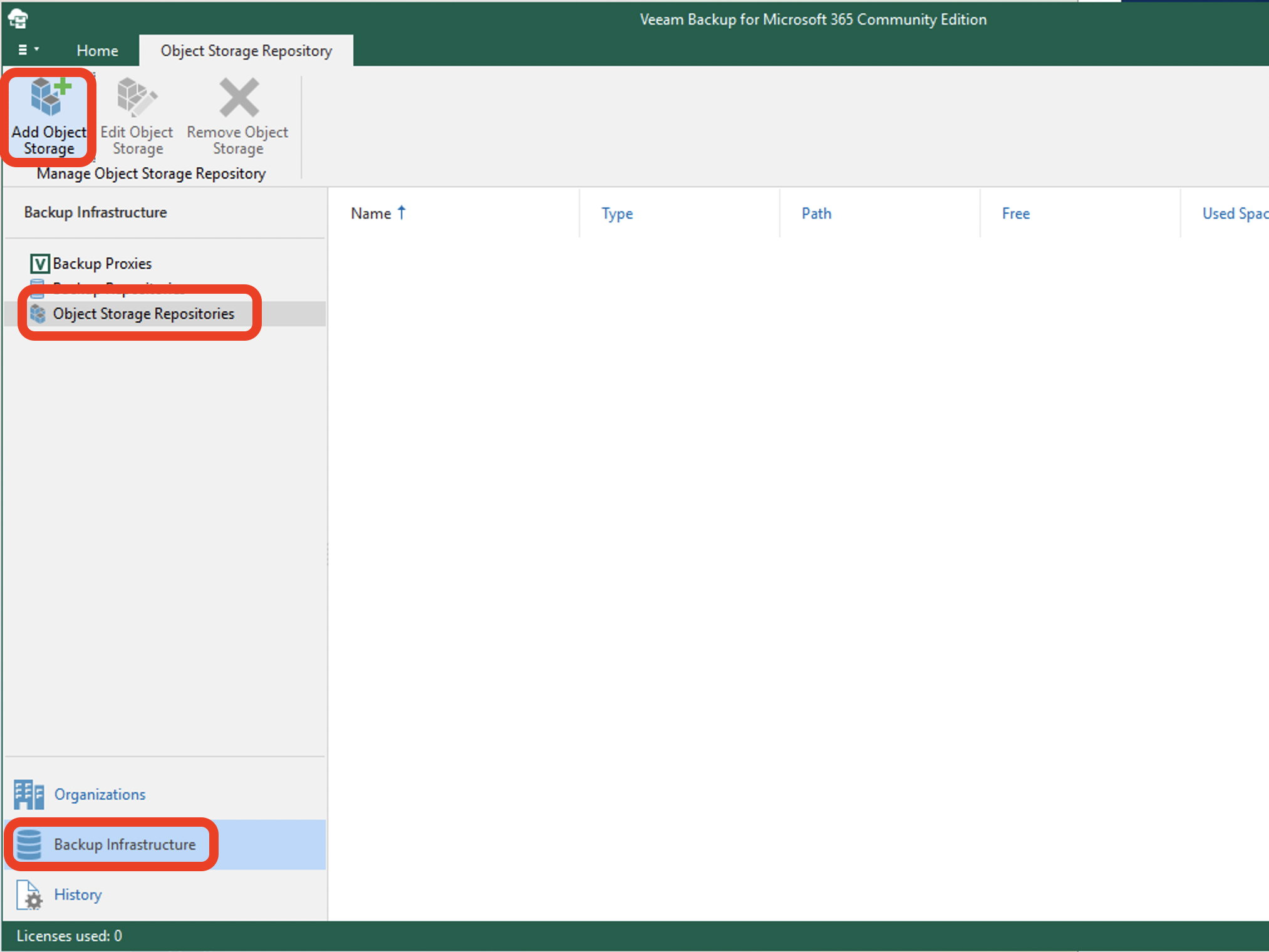Switch to the Home tab
The image size is (1269, 952).
(97, 50)
